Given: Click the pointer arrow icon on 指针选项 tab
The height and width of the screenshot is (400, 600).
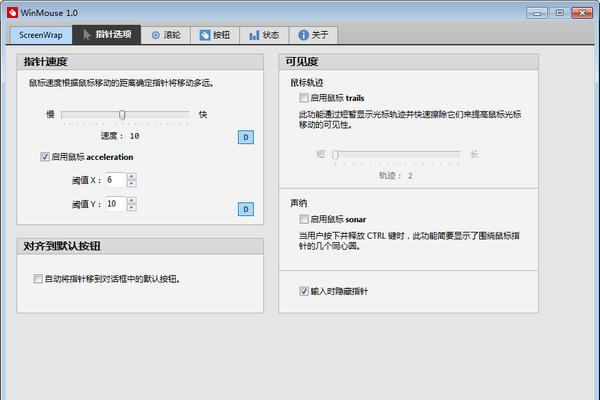Looking at the screenshot, I should tap(87, 35).
